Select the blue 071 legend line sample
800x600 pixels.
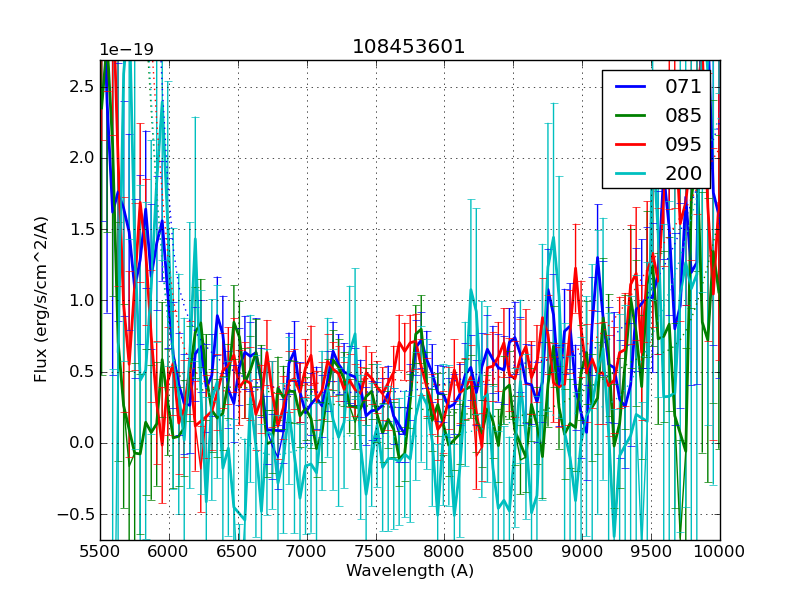pyautogui.click(x=632, y=87)
